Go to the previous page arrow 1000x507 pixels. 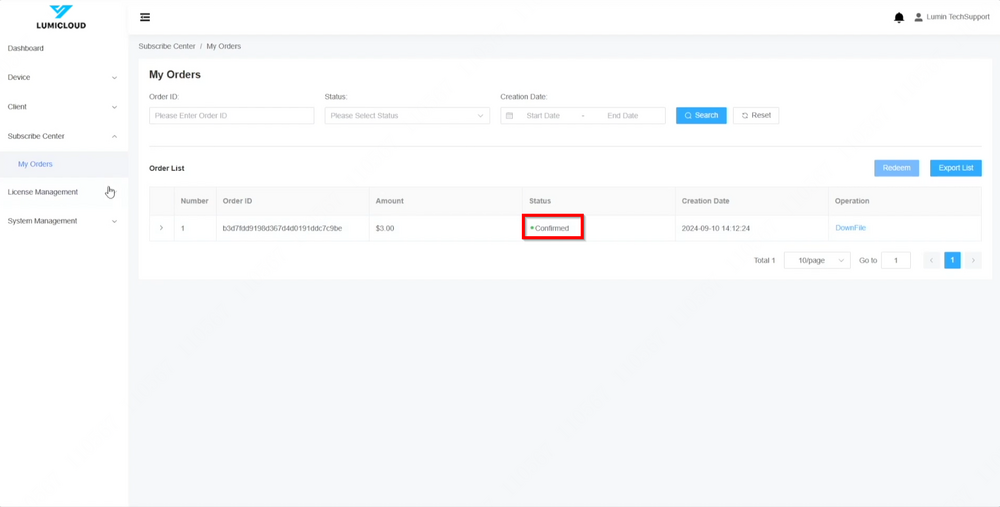pyautogui.click(x=931, y=260)
